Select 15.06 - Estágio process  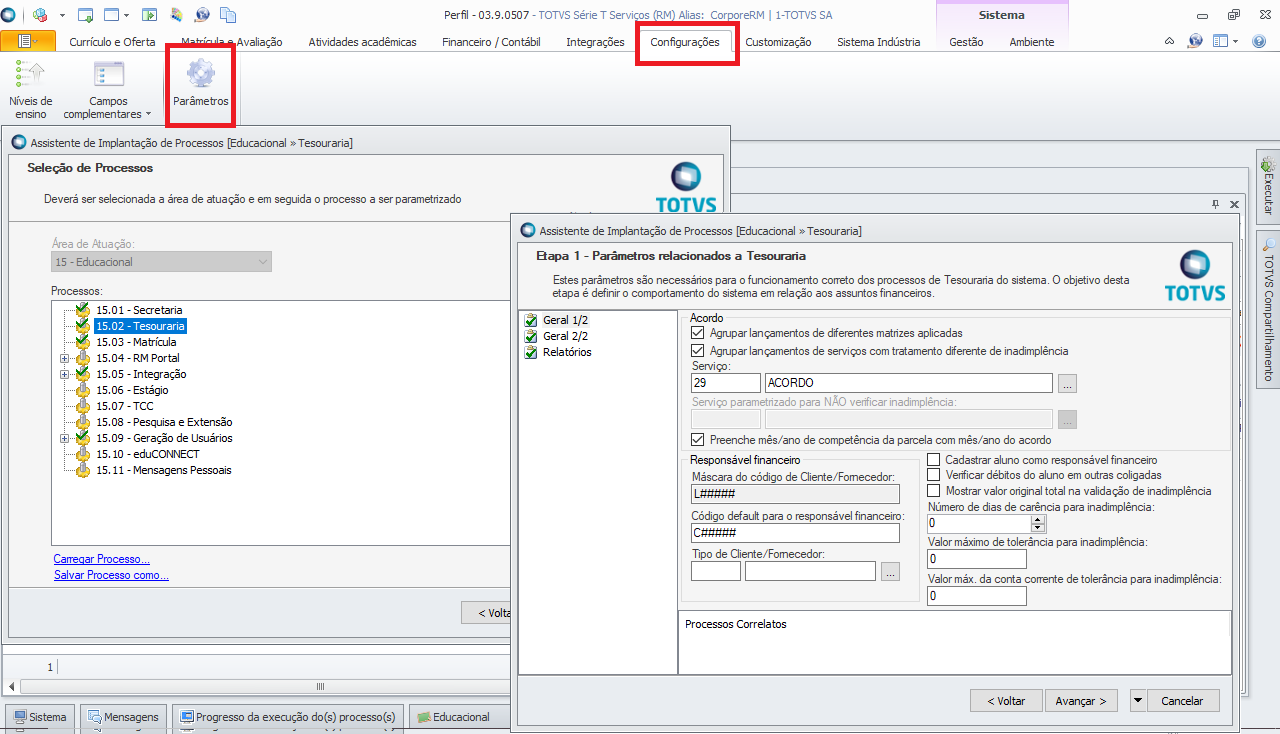click(x=132, y=390)
